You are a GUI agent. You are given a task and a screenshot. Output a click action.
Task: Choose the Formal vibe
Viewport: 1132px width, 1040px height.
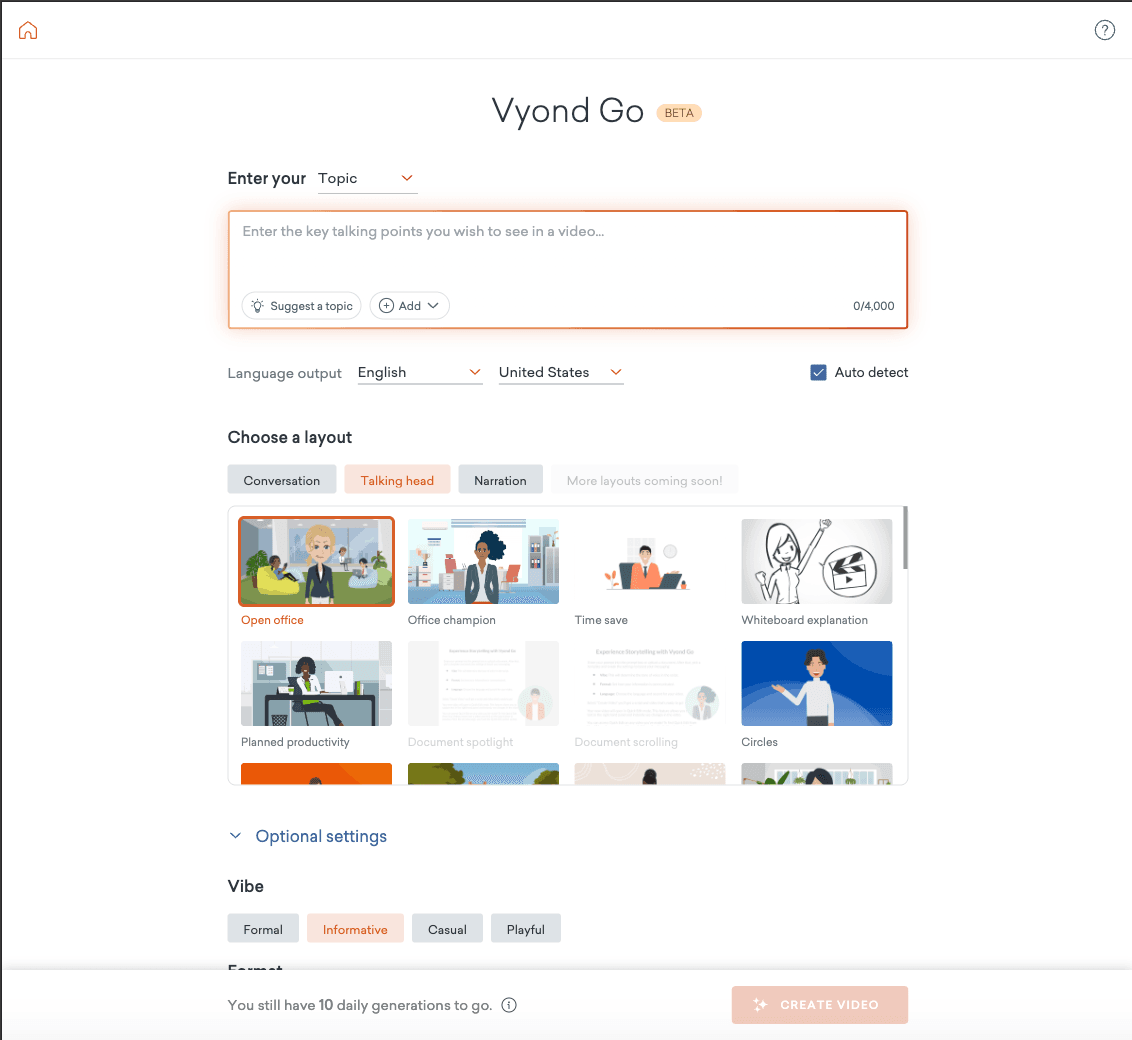[263, 929]
